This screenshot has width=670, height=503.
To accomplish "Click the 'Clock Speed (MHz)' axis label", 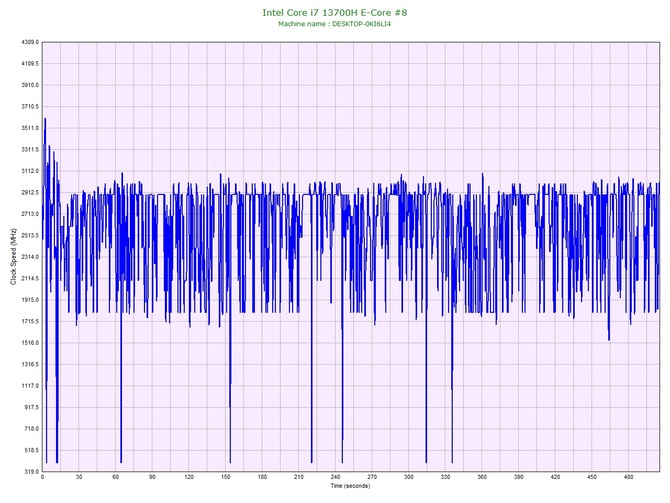I will 13,257.
